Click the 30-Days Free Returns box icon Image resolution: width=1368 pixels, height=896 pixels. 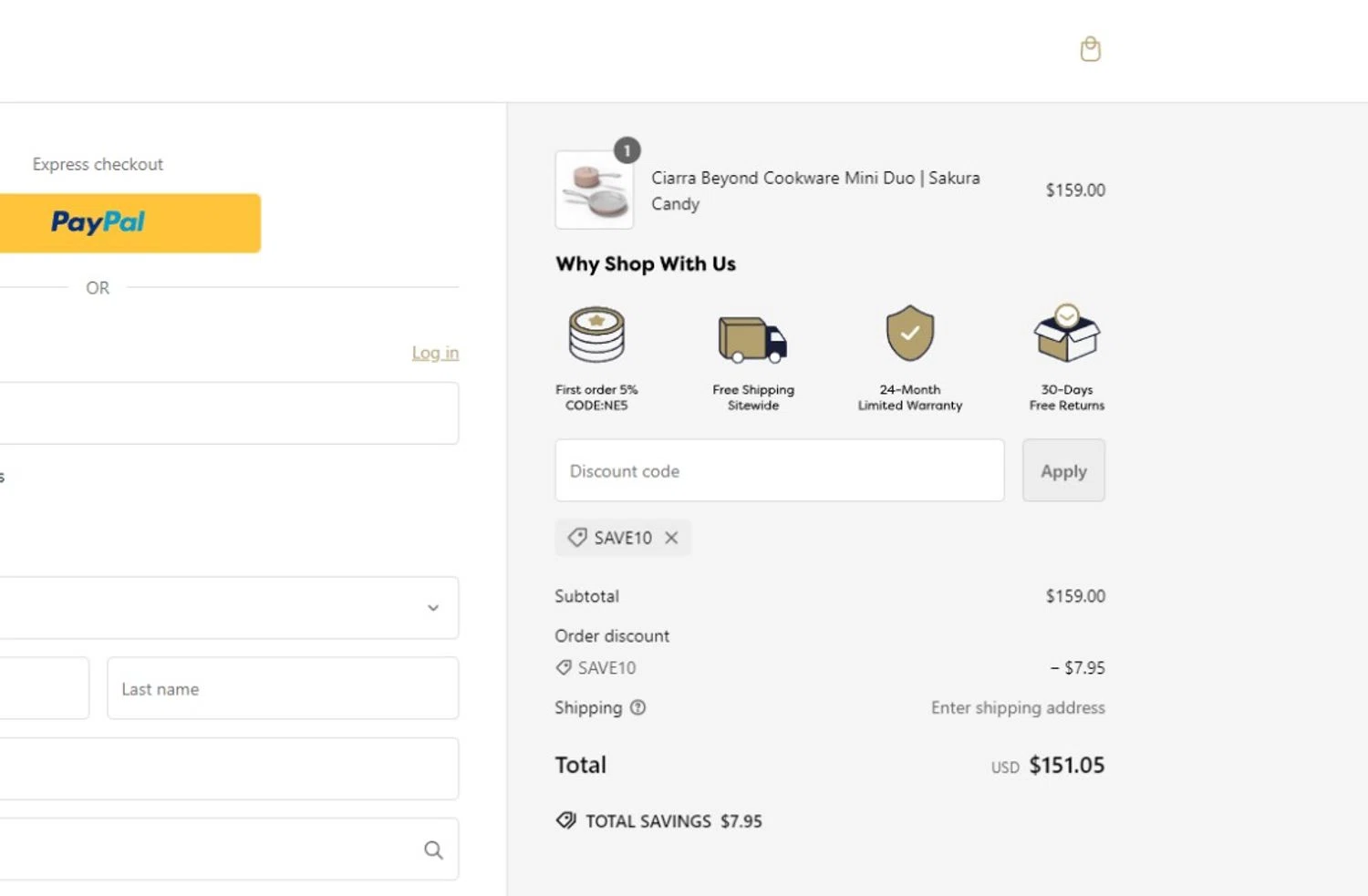[1066, 334]
